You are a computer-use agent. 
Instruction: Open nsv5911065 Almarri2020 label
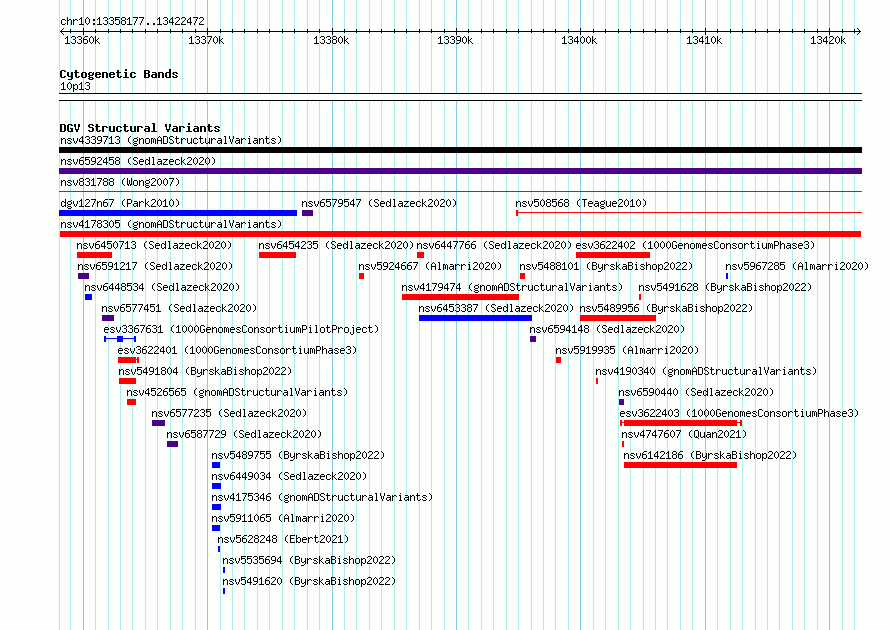pyautogui.click(x=283, y=518)
